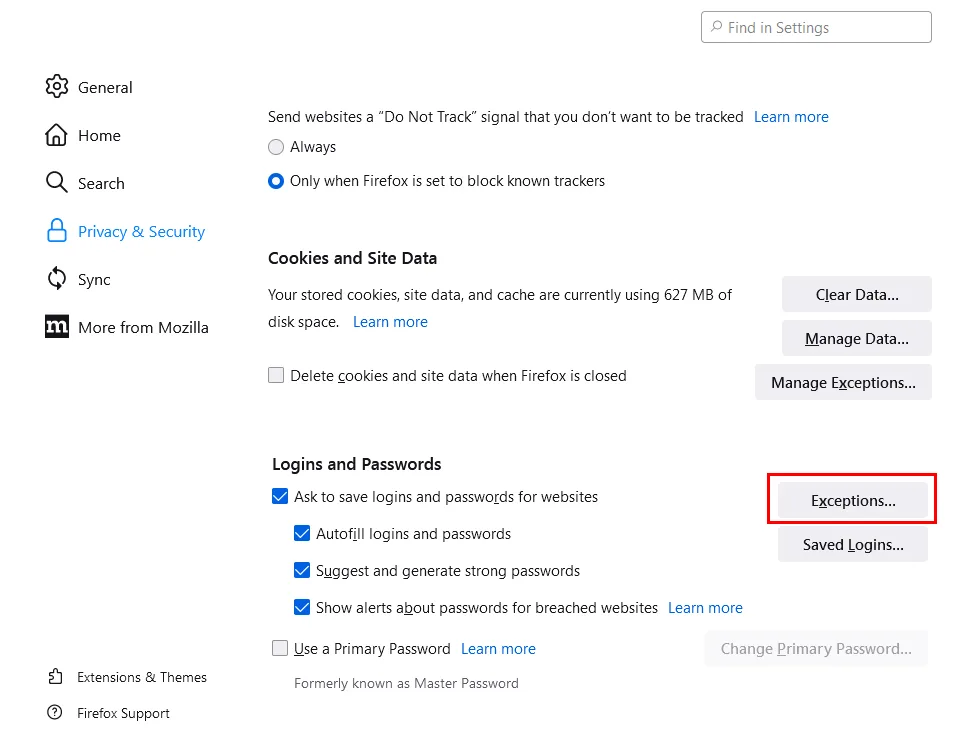Viewport: 956px width, 745px height.
Task: Enable Use a Primary Password checkbox
Action: pyautogui.click(x=280, y=648)
